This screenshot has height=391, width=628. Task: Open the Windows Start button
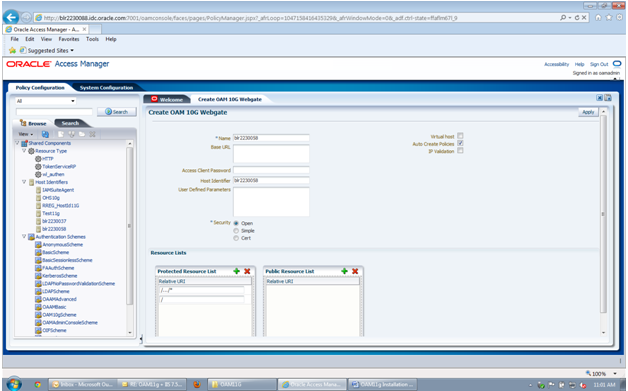click(14, 384)
